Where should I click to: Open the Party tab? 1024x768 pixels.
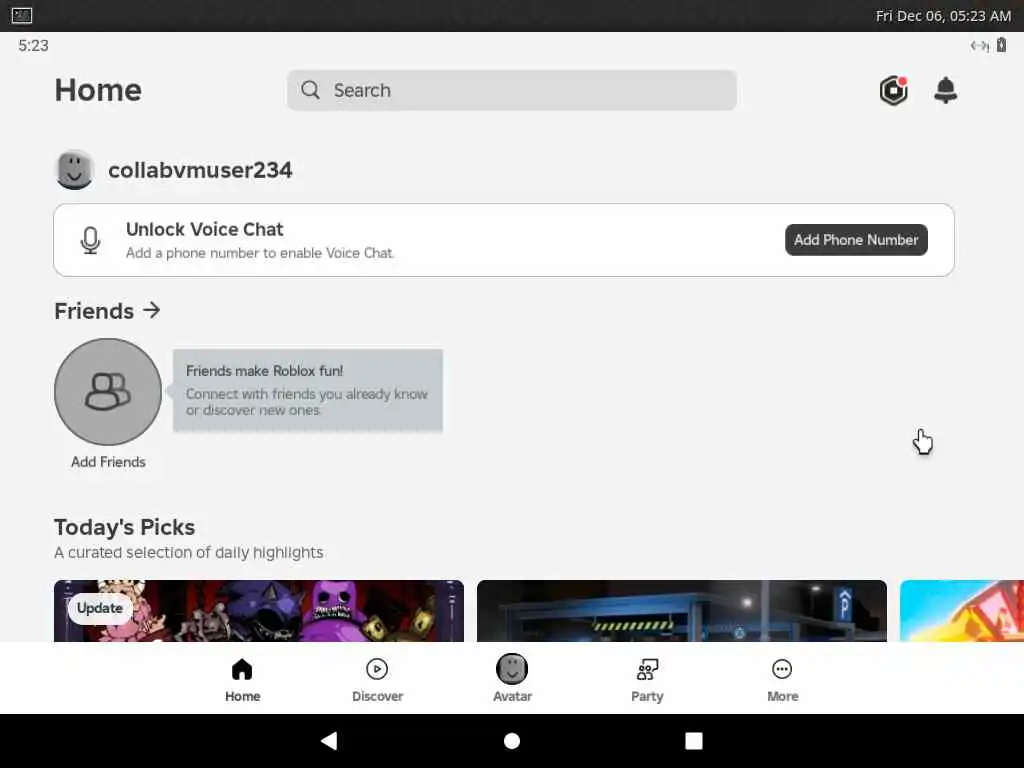tap(647, 680)
